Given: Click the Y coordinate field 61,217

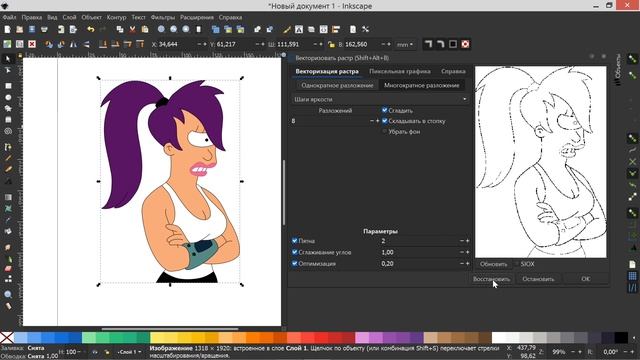Looking at the screenshot, I should point(232,44).
